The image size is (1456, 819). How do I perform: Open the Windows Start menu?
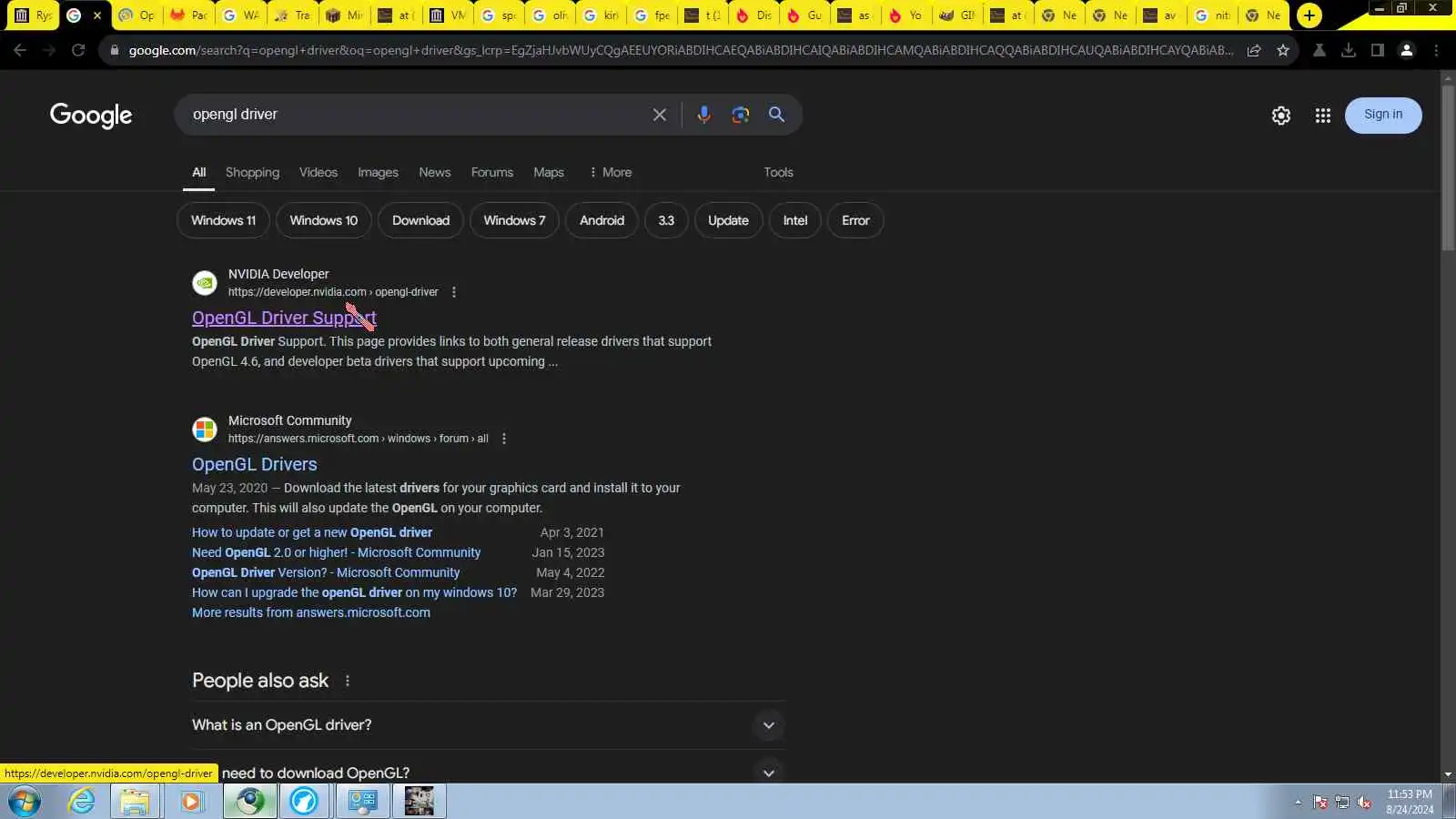click(25, 802)
